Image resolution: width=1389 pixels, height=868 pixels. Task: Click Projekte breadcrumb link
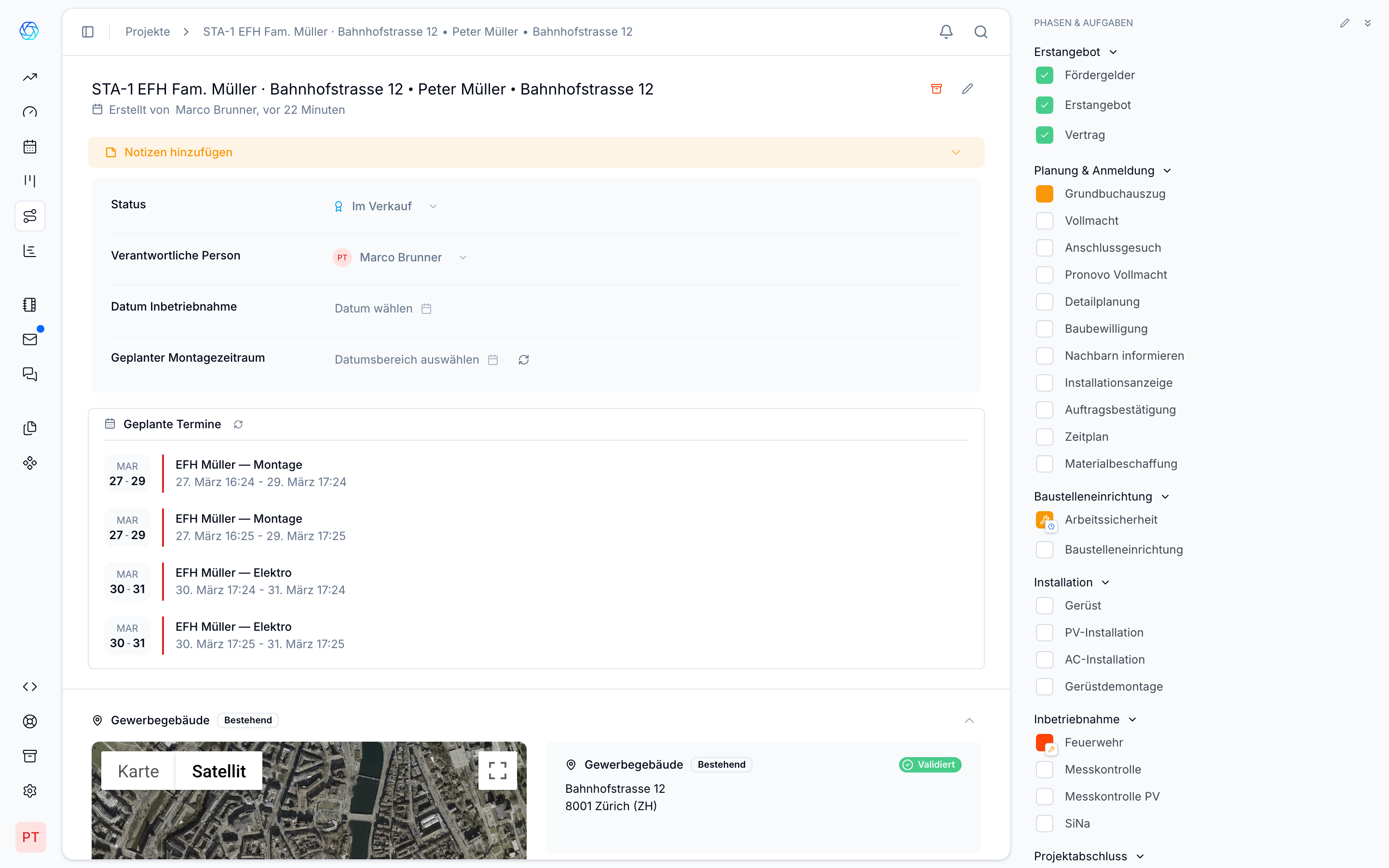(148, 31)
